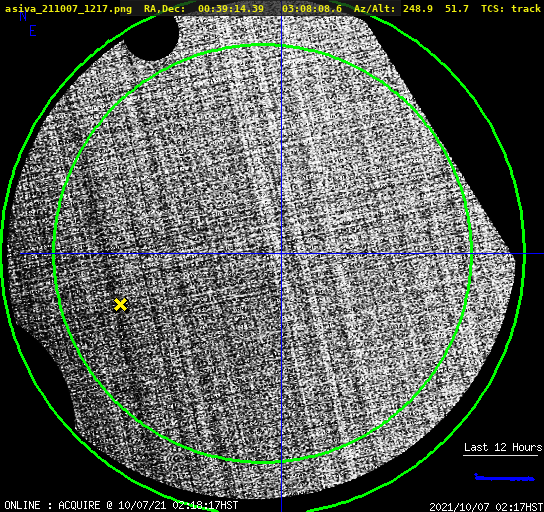Click the crosshair center intersection

pos(281,254)
